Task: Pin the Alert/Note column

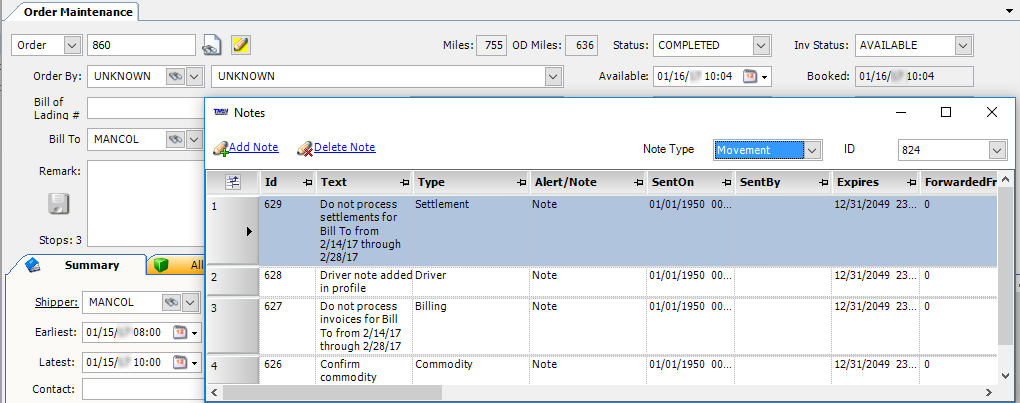Action: (x=638, y=183)
